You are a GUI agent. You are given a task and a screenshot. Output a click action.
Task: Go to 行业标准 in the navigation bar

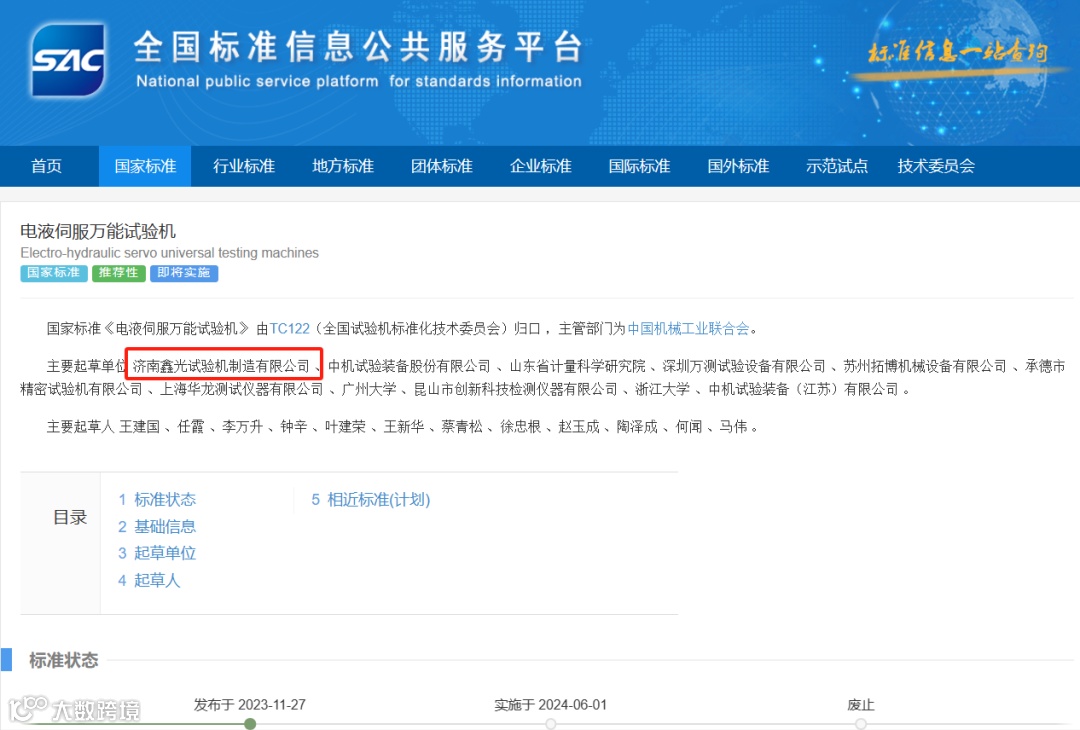pos(244,166)
